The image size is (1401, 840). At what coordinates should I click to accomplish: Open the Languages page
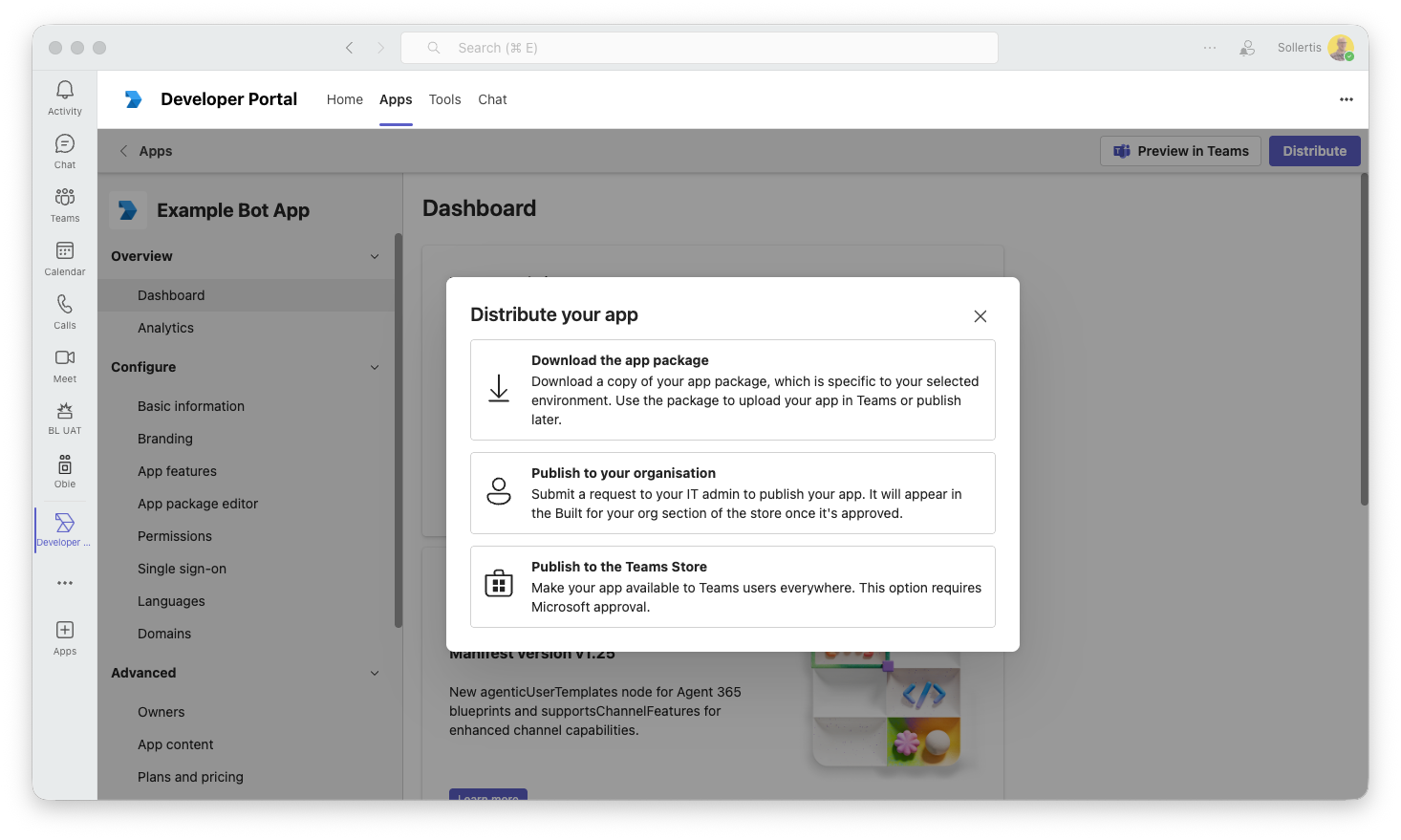[x=247, y=601]
